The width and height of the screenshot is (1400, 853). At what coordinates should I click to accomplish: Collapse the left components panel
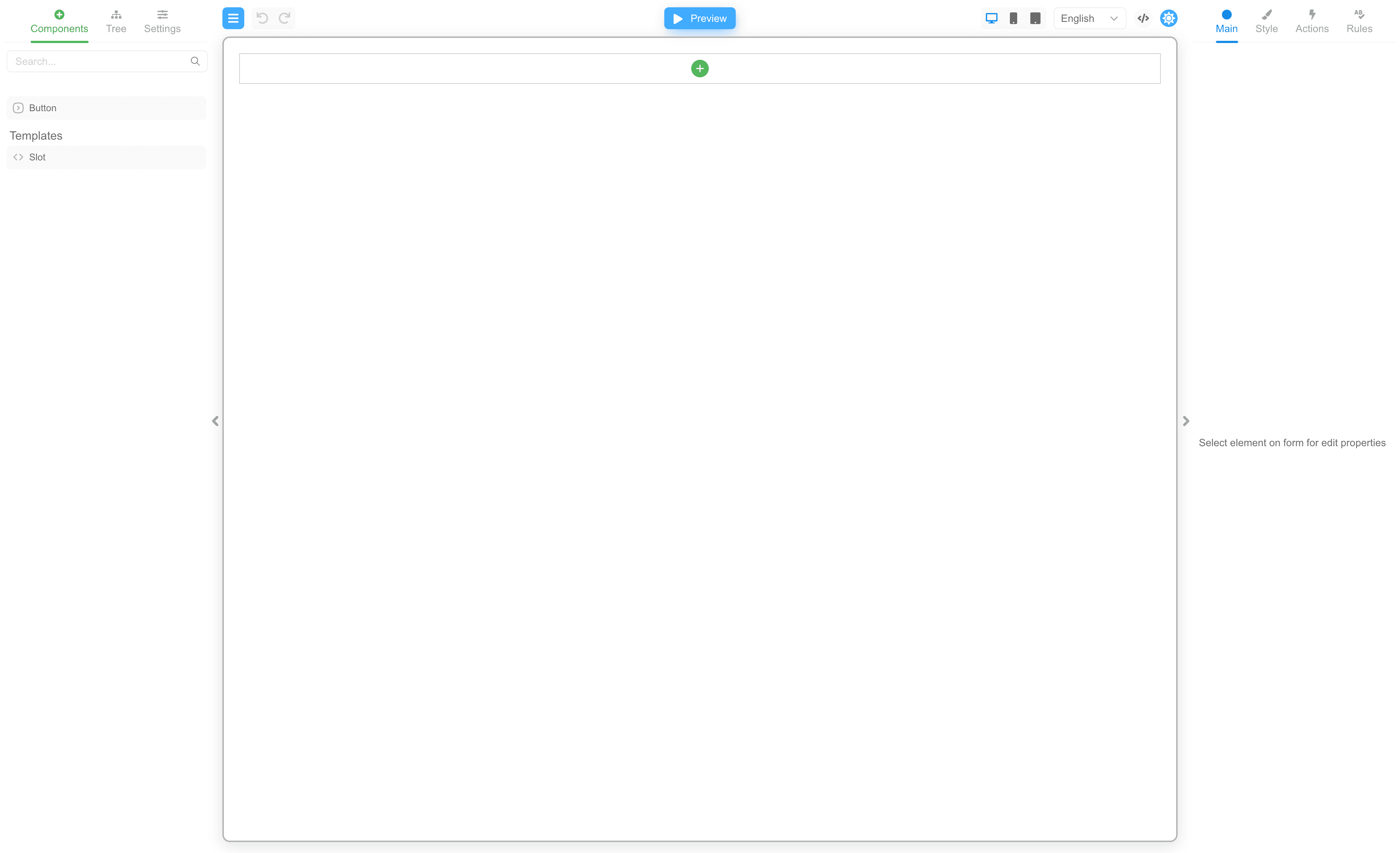click(215, 421)
